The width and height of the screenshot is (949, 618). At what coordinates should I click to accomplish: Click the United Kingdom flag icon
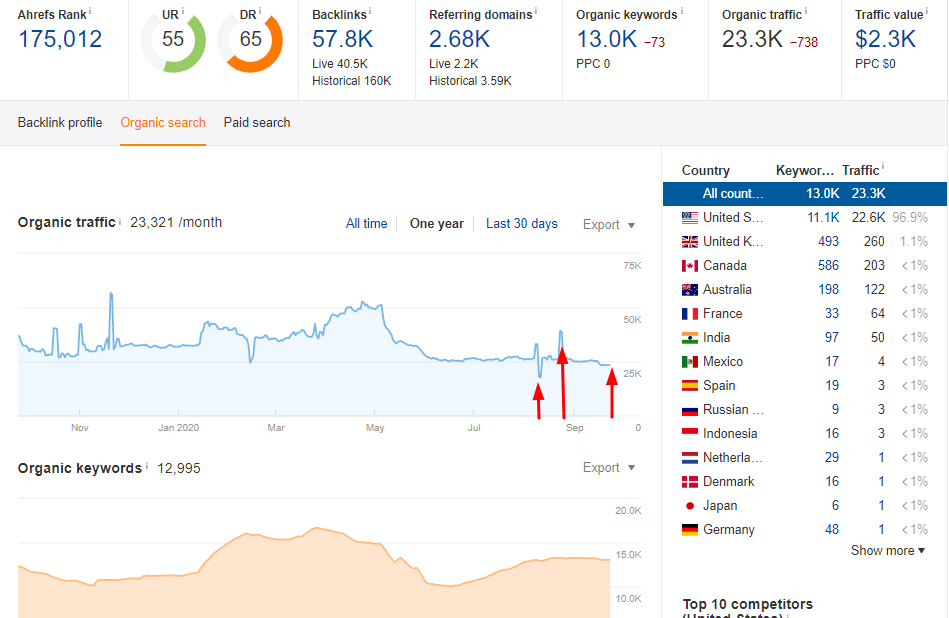[x=690, y=242]
